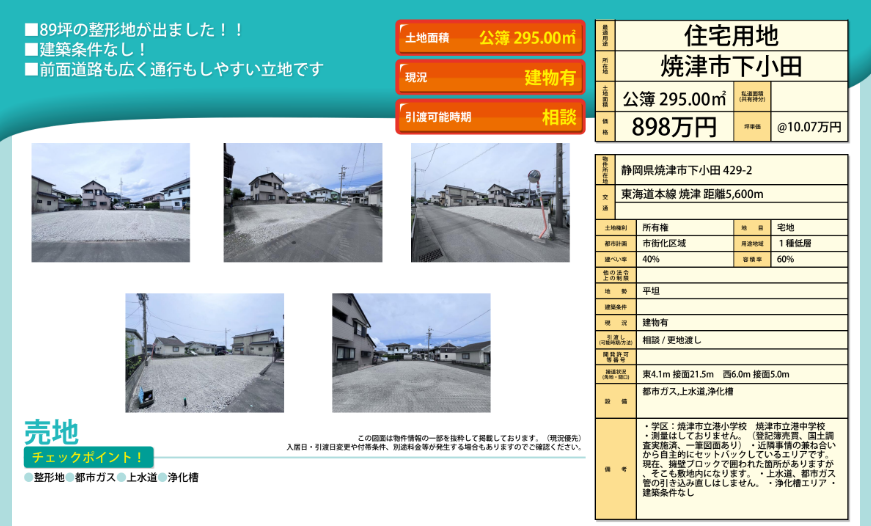Click the bullet dot before 浄化槽

(x=163, y=478)
